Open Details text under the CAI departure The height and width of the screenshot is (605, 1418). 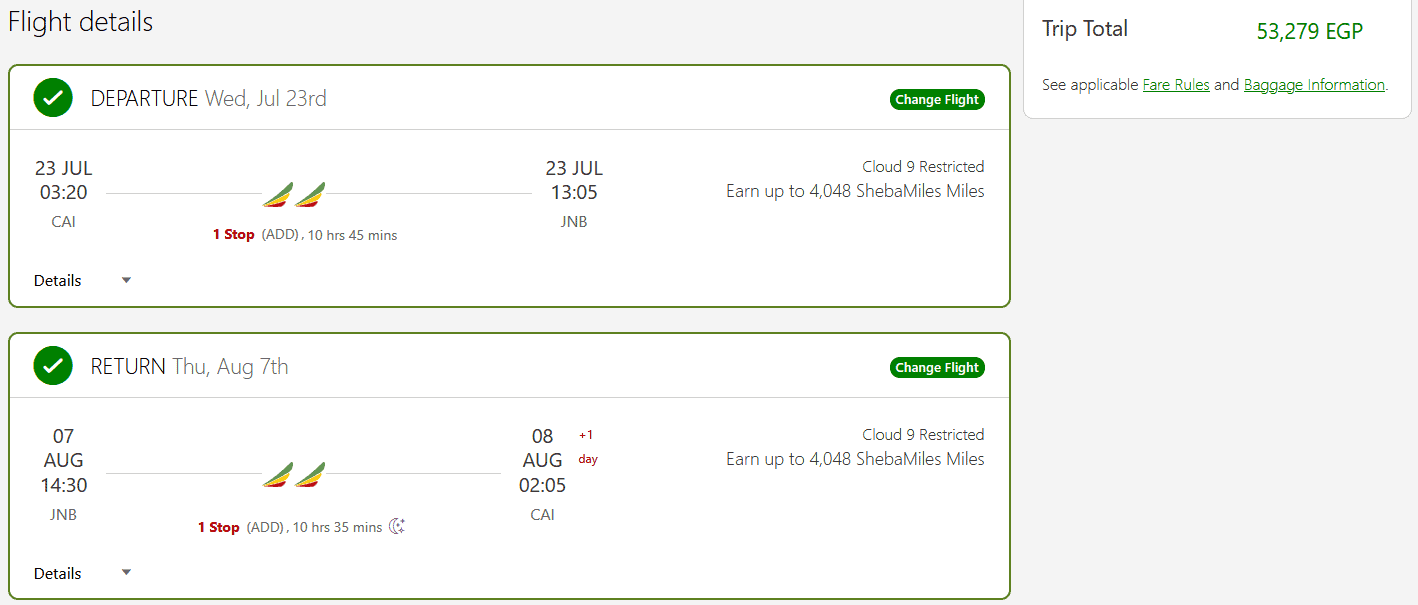[x=58, y=280]
